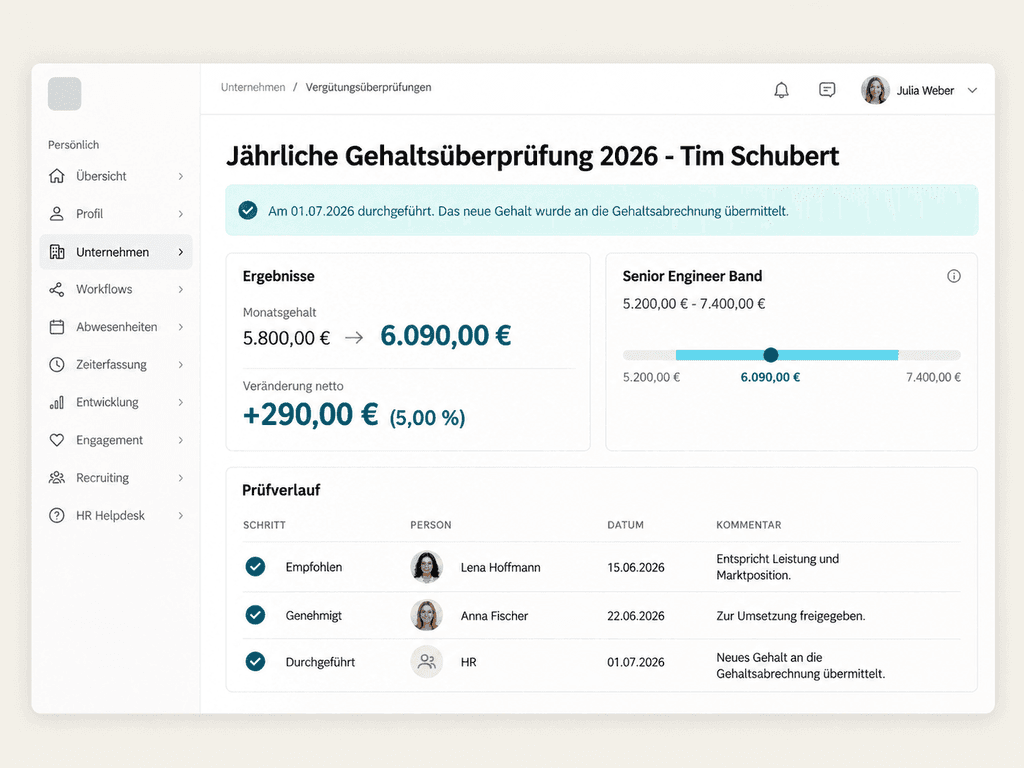Viewport: 1024px width, 768px height.
Task: Expand the Profil chevron
Action: click(181, 214)
